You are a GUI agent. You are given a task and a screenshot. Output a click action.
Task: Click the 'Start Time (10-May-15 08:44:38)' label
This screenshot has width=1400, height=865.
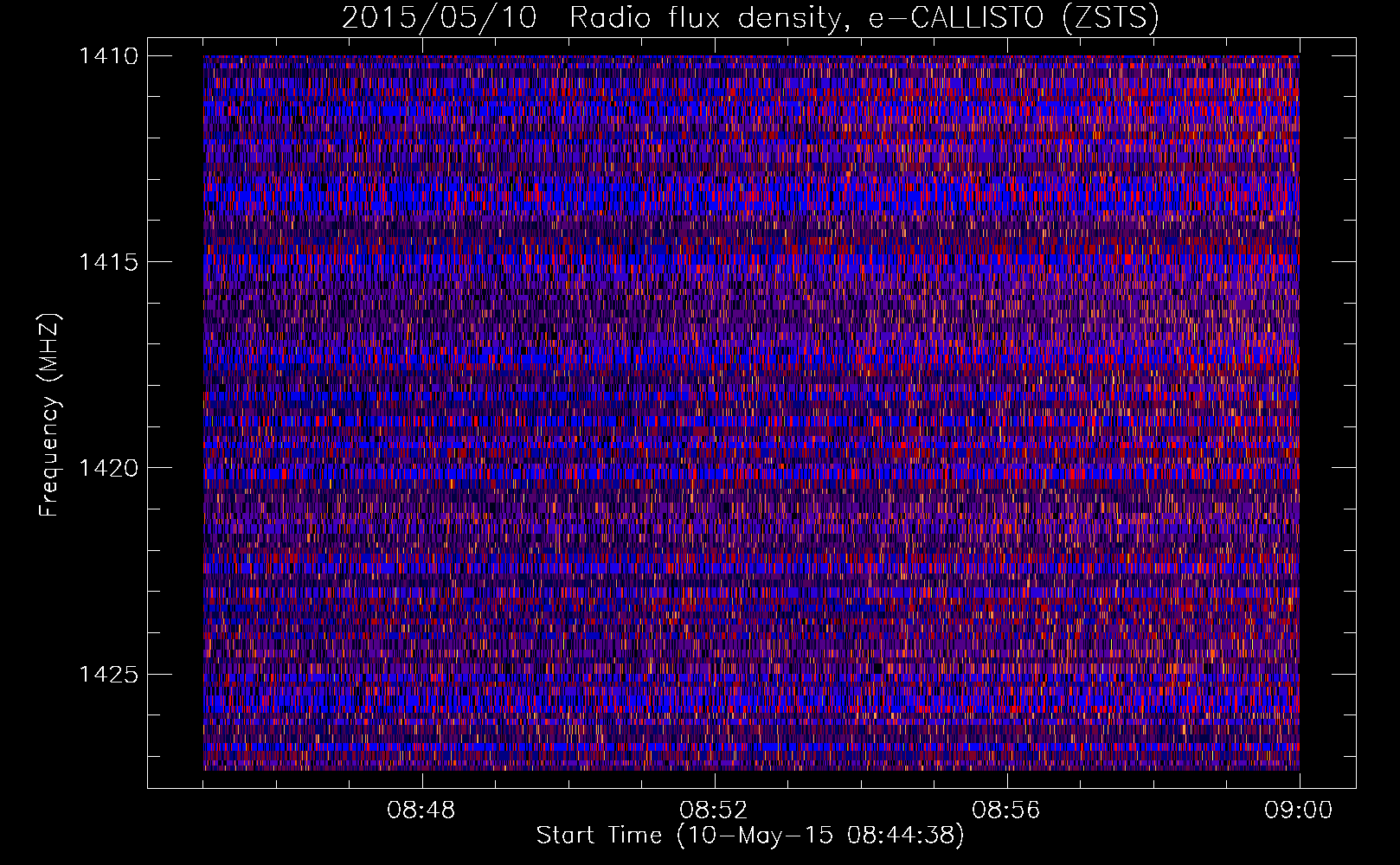pyautogui.click(x=750, y=836)
